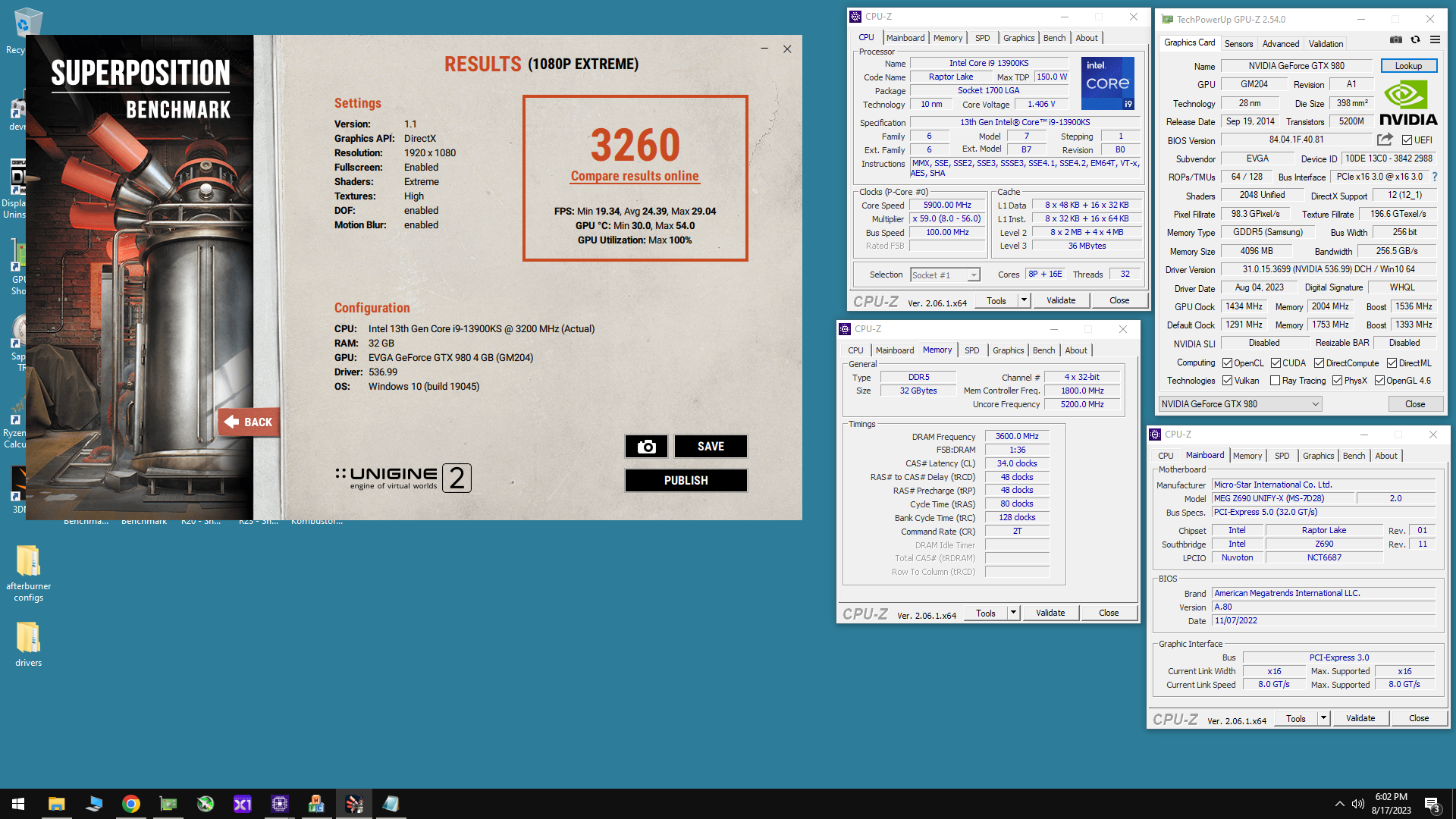Image resolution: width=1456 pixels, height=819 pixels.
Task: Open the Superposition benchmark taskbar icon
Action: pos(354,804)
